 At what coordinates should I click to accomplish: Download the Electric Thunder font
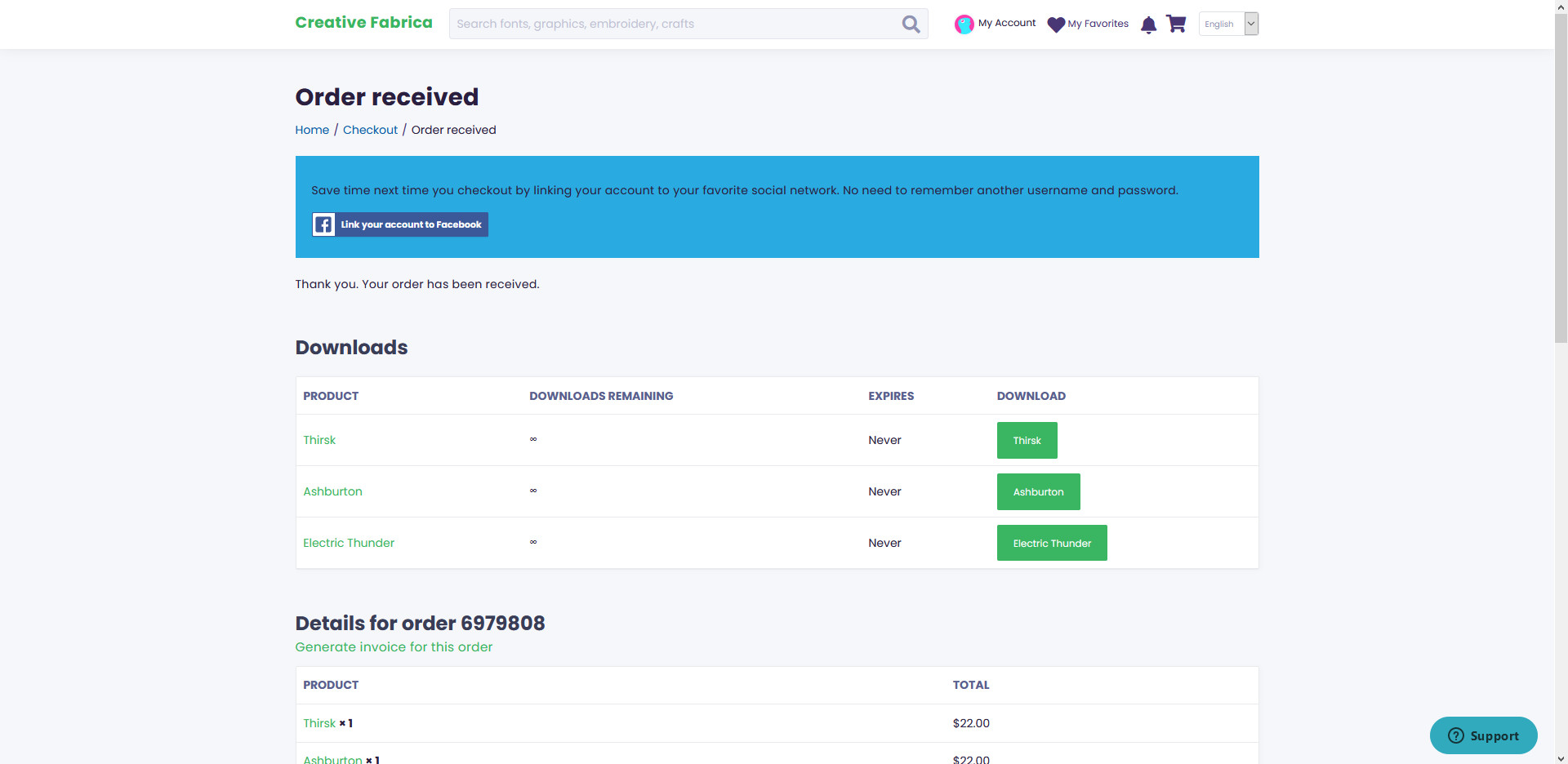coord(1051,544)
